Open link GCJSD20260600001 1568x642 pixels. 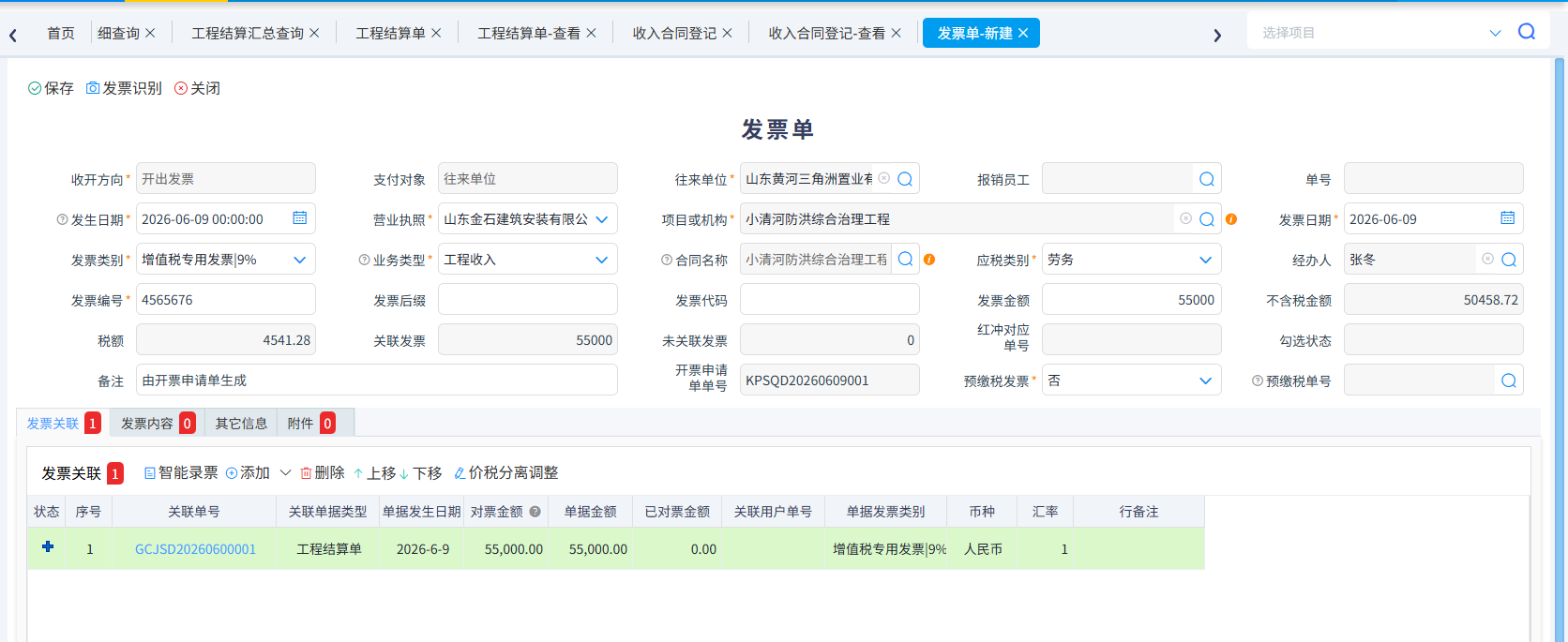coord(195,549)
